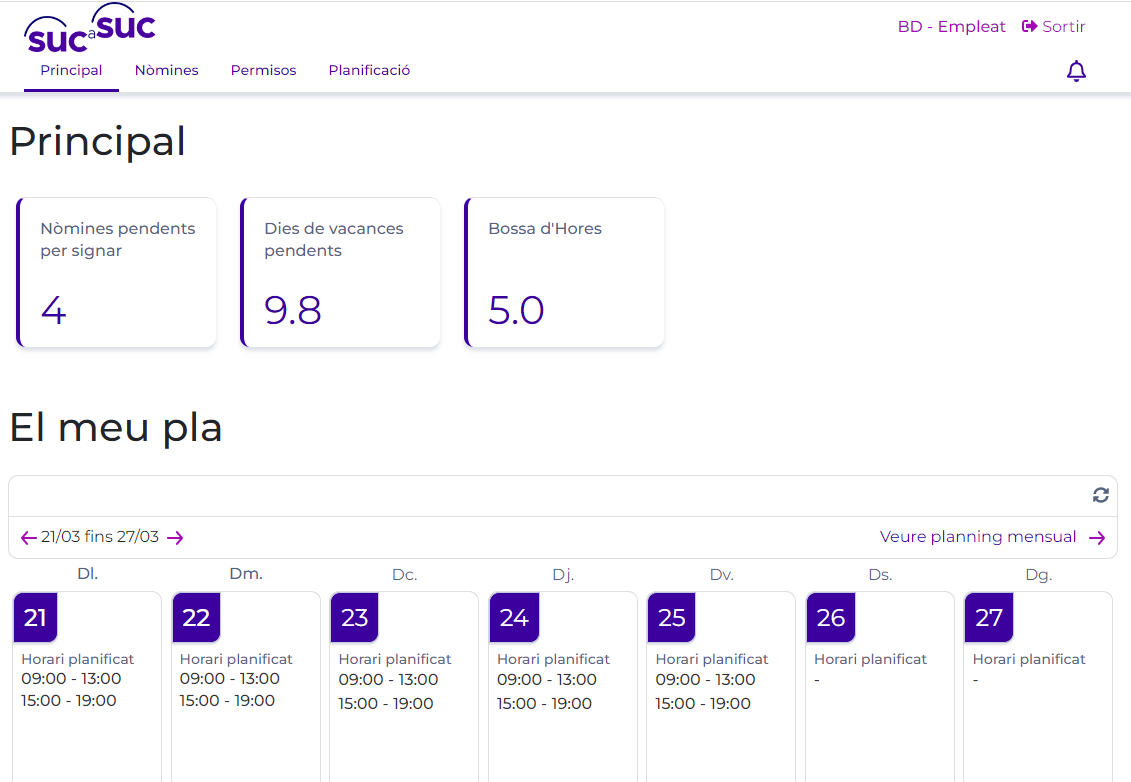This screenshot has height=782, width=1131.
Task: Open the notifications bell icon
Action: point(1076,71)
